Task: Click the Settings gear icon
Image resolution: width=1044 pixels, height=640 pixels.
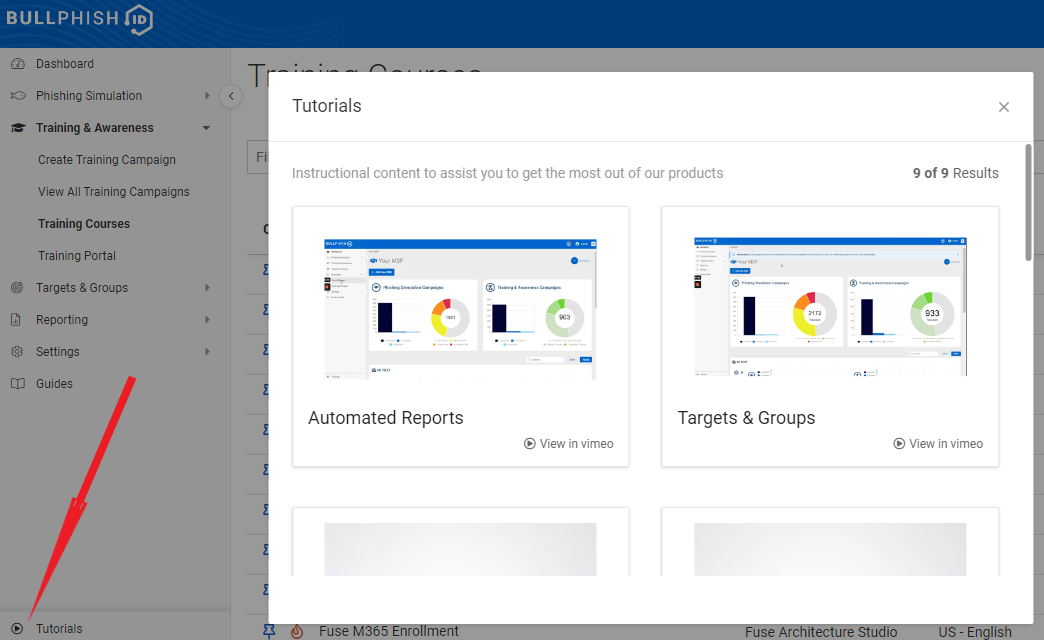Action: click(x=18, y=352)
